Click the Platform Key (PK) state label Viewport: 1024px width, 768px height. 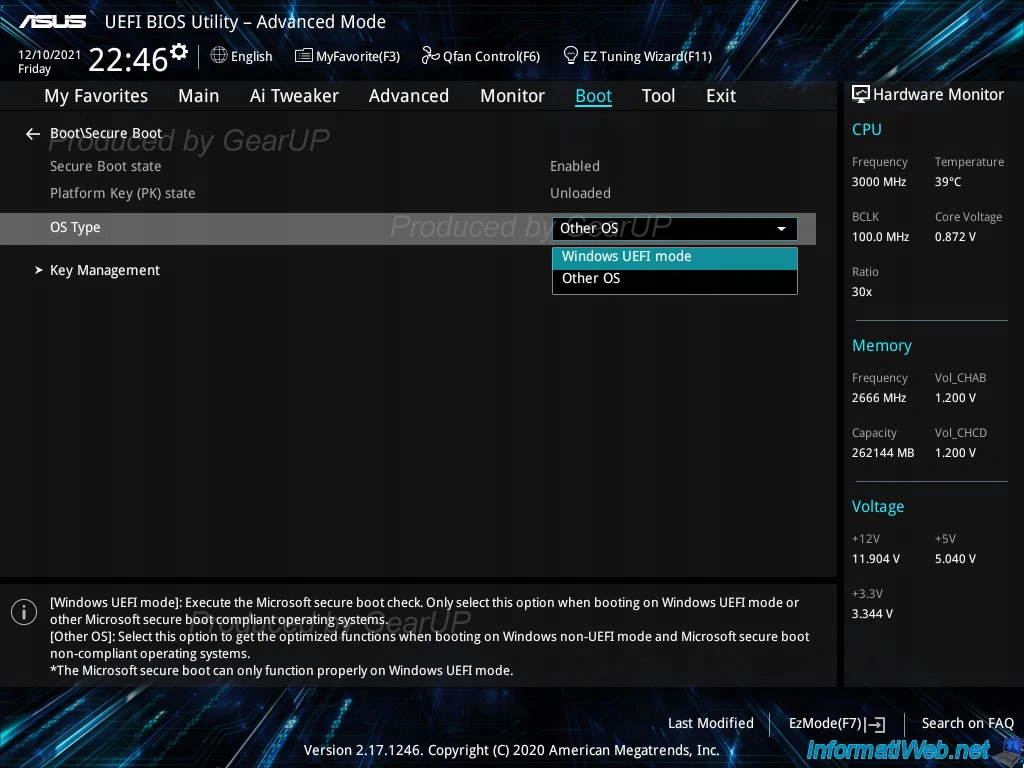coord(123,193)
